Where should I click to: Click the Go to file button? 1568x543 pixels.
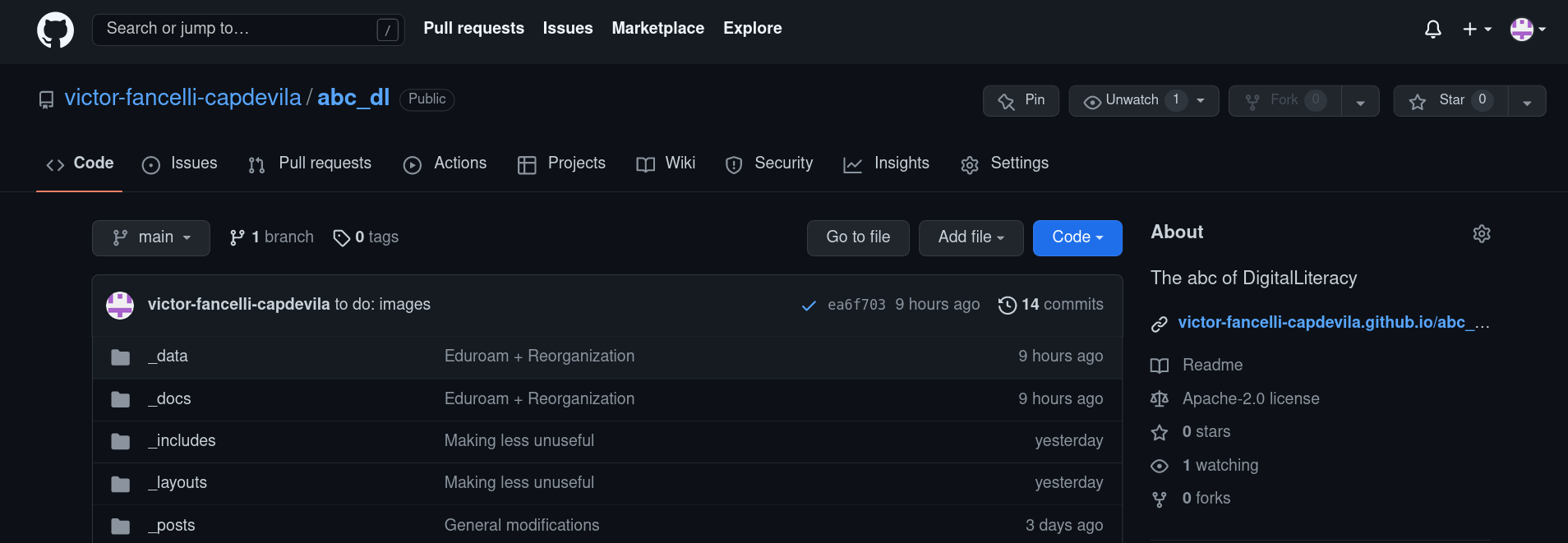pyautogui.click(x=858, y=237)
